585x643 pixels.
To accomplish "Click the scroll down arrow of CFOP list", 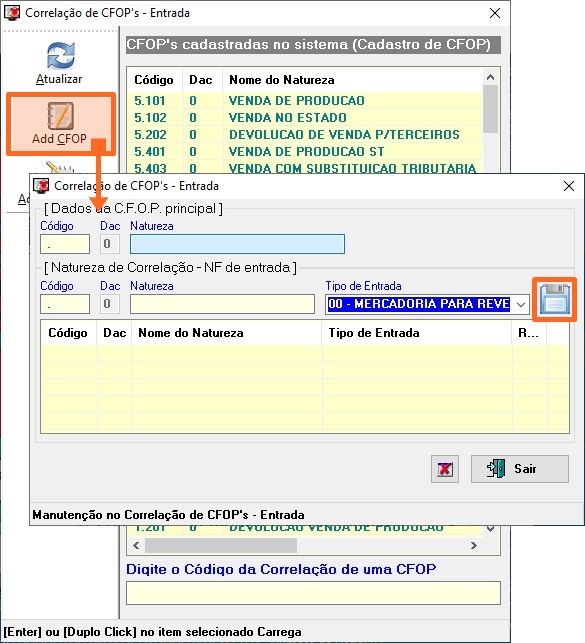I will coord(490,529).
